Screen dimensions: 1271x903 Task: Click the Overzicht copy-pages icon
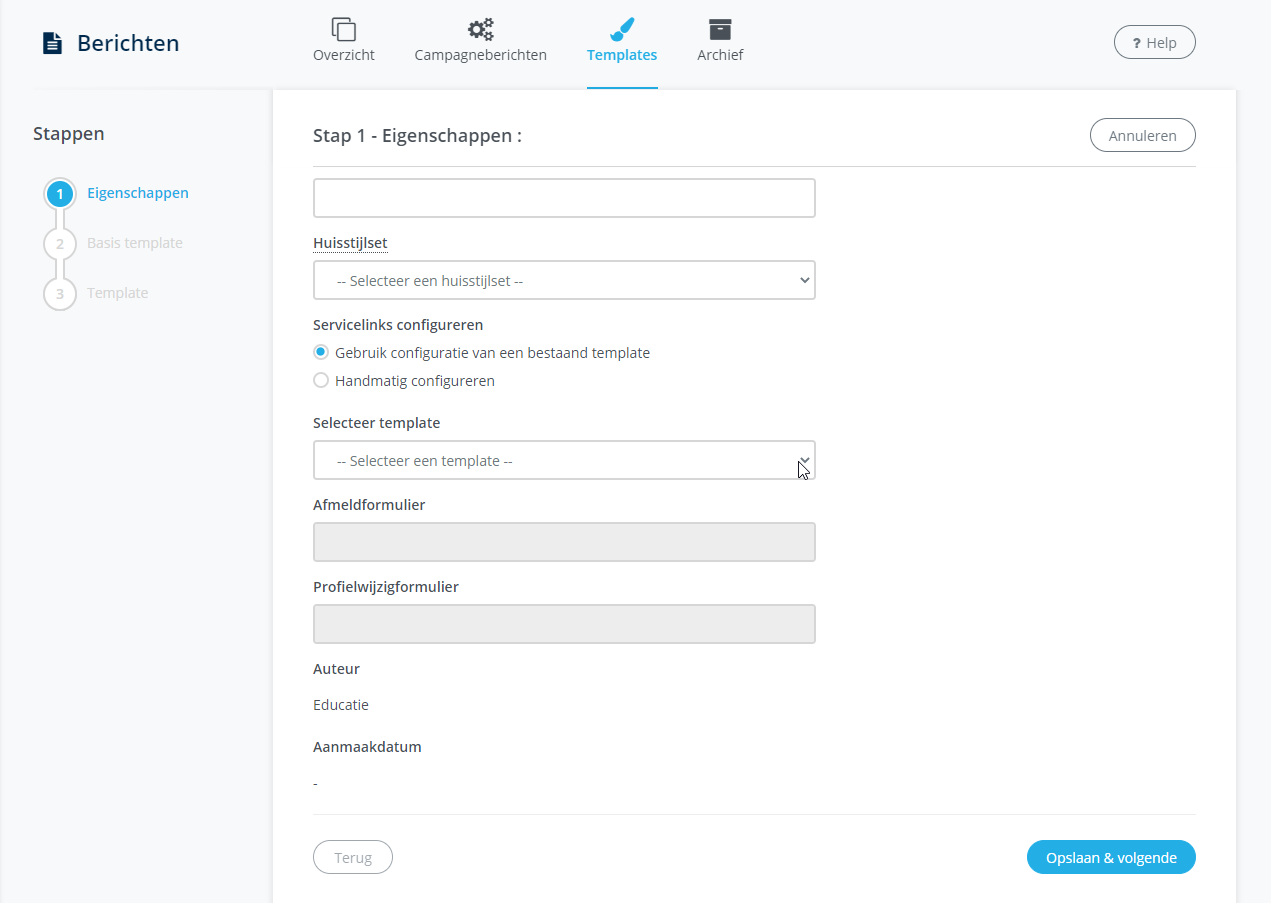point(343,29)
